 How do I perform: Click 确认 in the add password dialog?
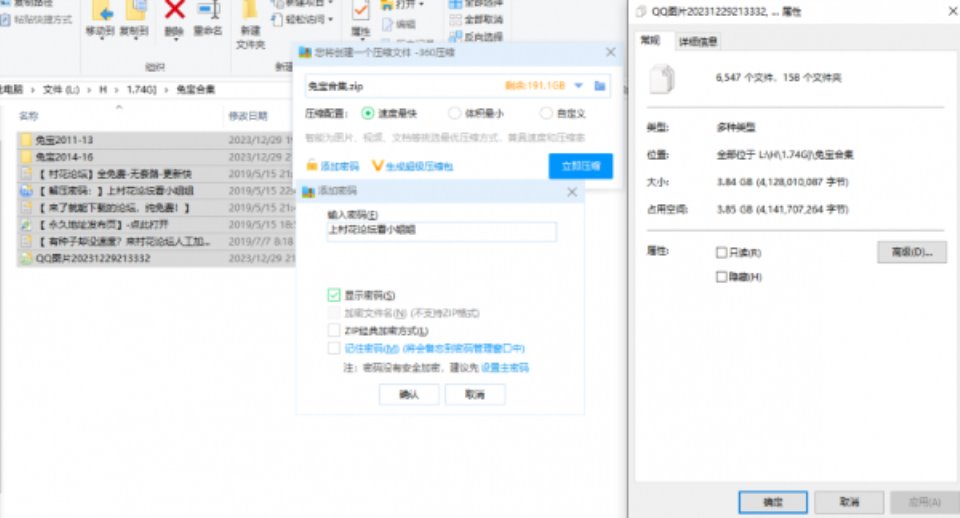[x=409, y=395]
